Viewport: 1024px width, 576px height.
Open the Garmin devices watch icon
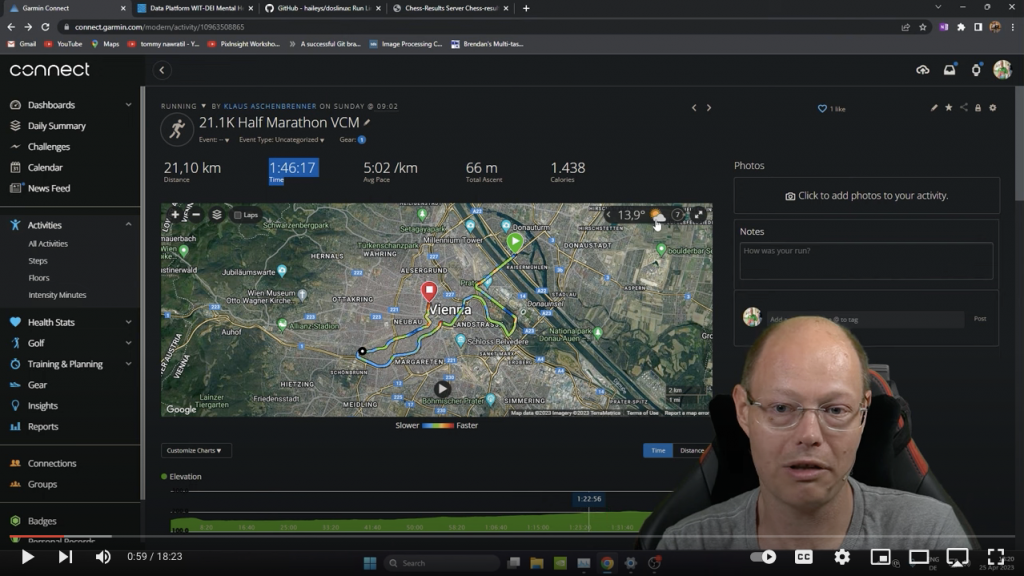[x=976, y=70]
